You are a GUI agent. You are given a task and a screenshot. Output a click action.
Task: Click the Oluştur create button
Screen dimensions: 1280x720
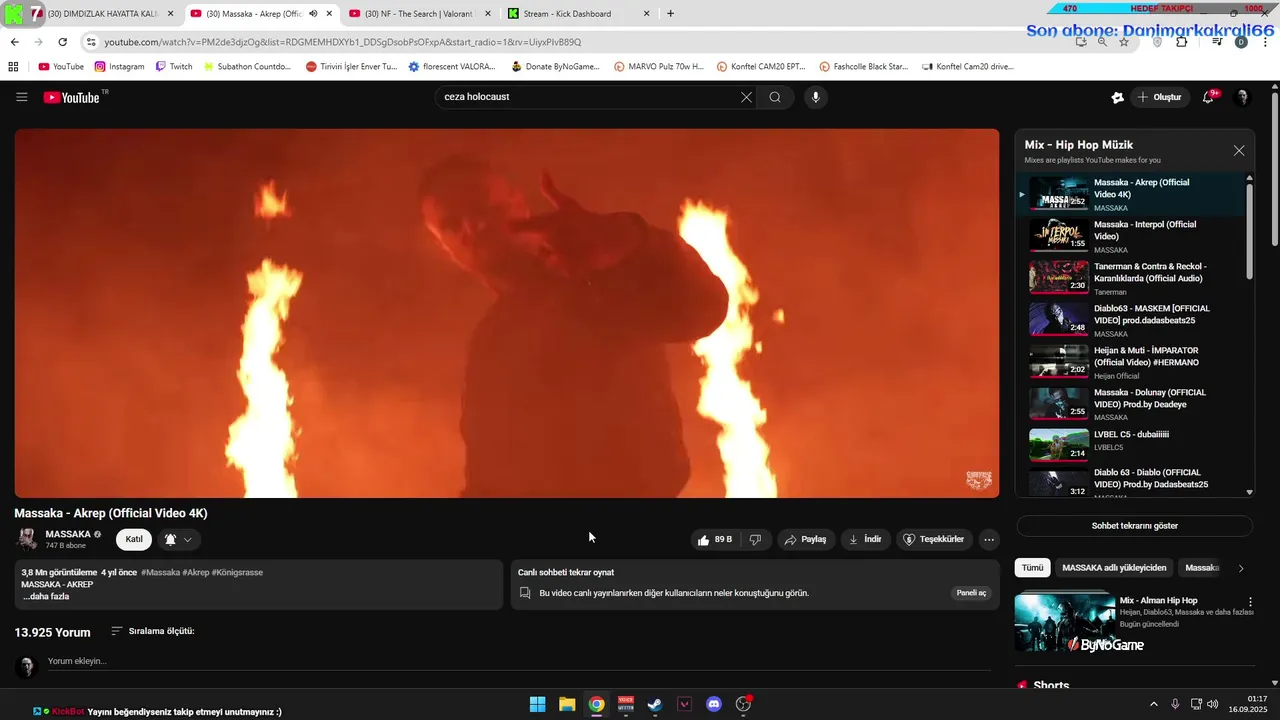(x=1159, y=97)
